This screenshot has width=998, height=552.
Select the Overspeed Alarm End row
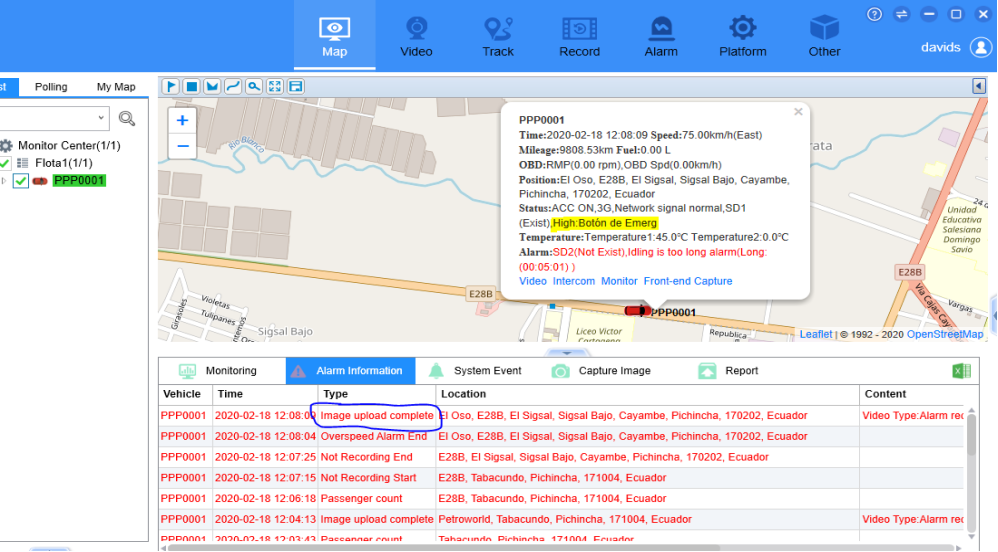click(x=561, y=436)
